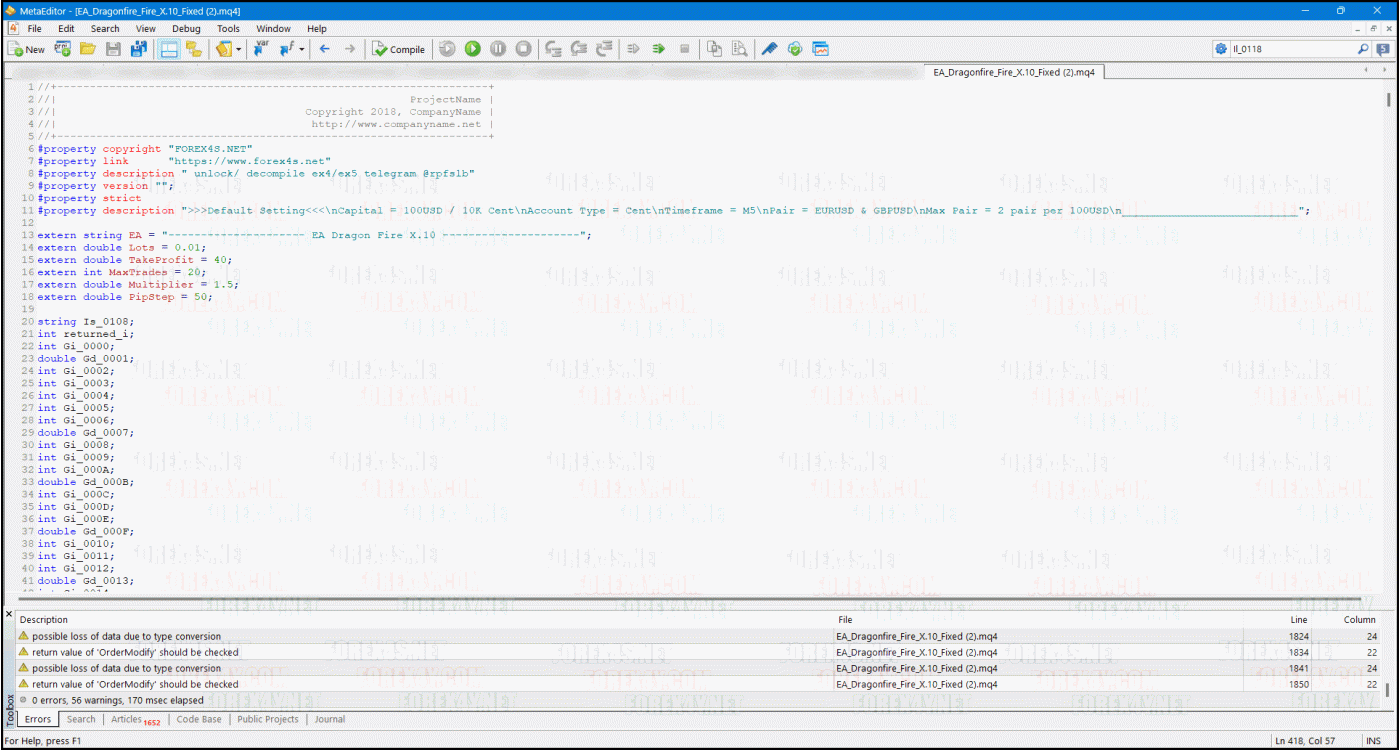Viewport: 1400px width, 750px height.
Task: Expand the function list dropdown arrow
Action: tap(302, 49)
